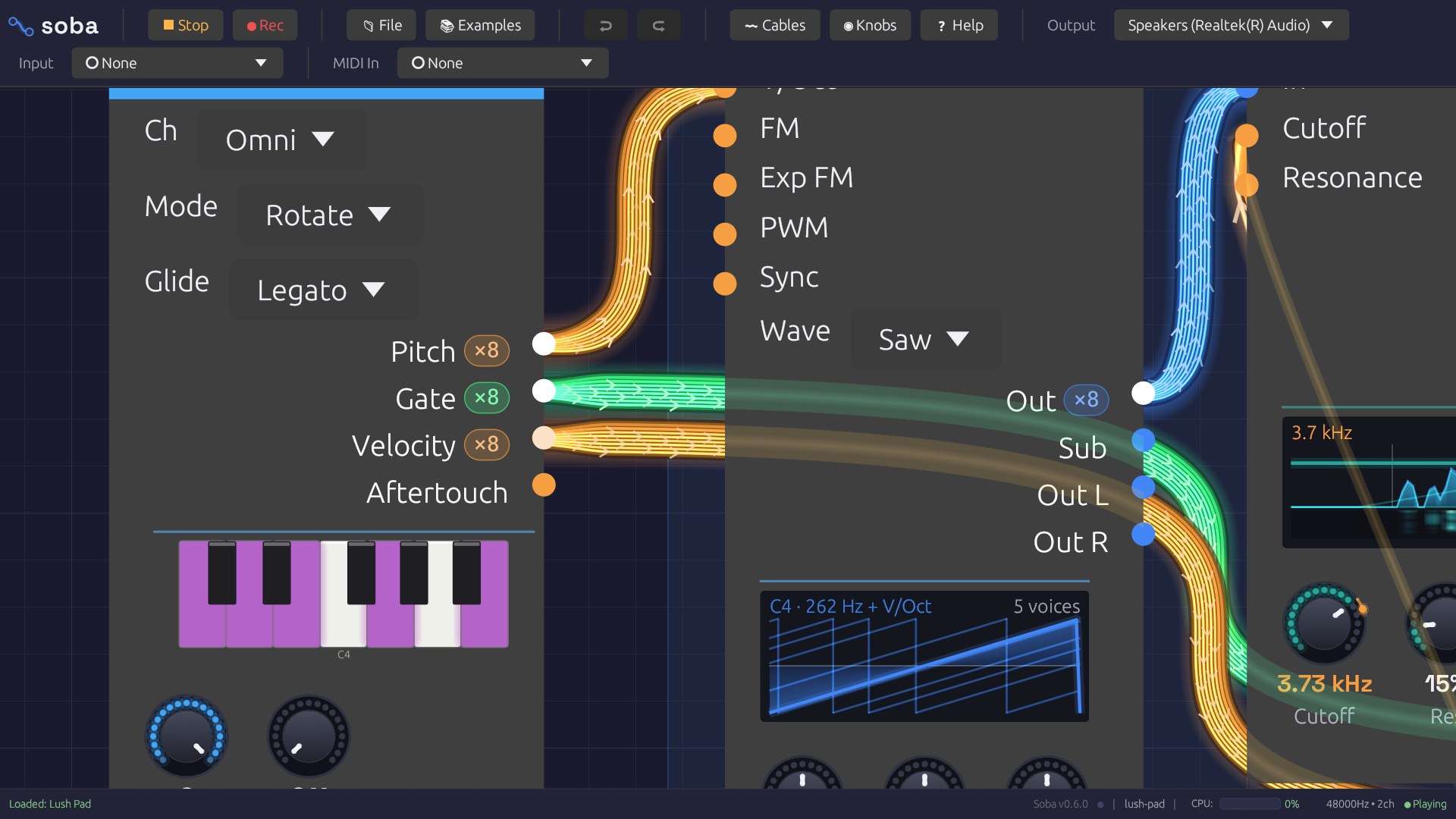Click the C4 key on the keyboard
1456x819 pixels.
[343, 626]
